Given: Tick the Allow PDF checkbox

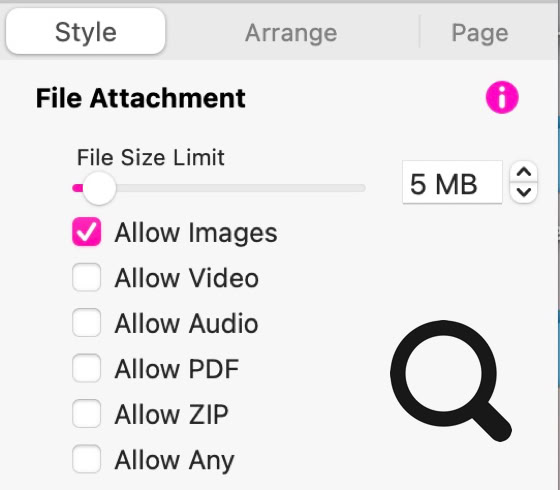Looking at the screenshot, I should [x=86, y=368].
